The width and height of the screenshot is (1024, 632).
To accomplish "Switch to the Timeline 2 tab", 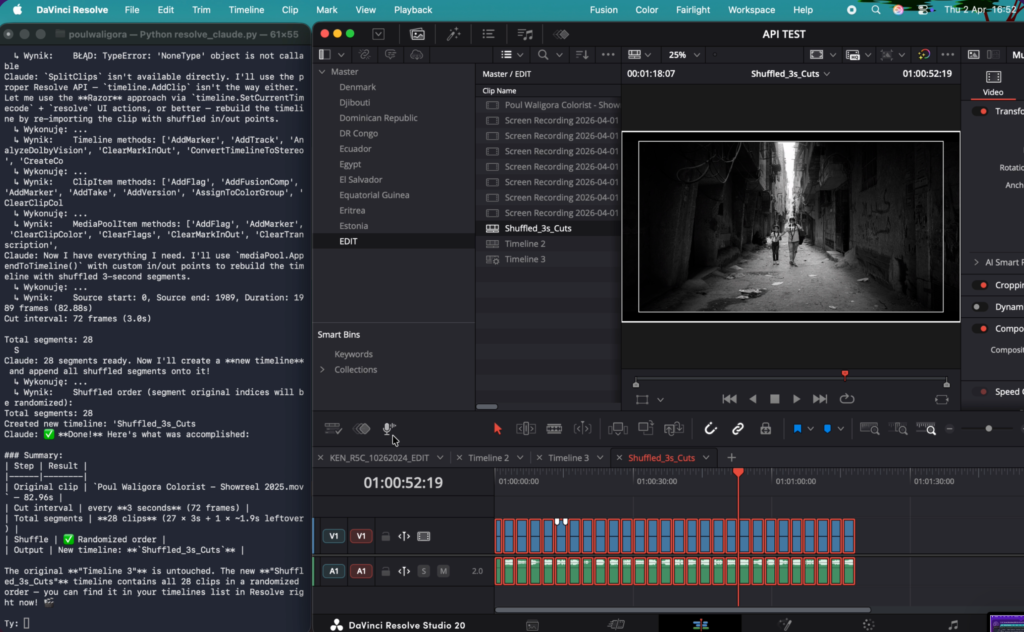I will pyautogui.click(x=488, y=456).
